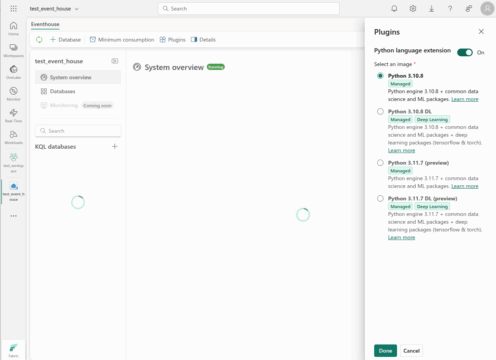Screen dimensions: 496x360
Task: Expand the test_event_house workspace dropdown
Action: (54, 9)
